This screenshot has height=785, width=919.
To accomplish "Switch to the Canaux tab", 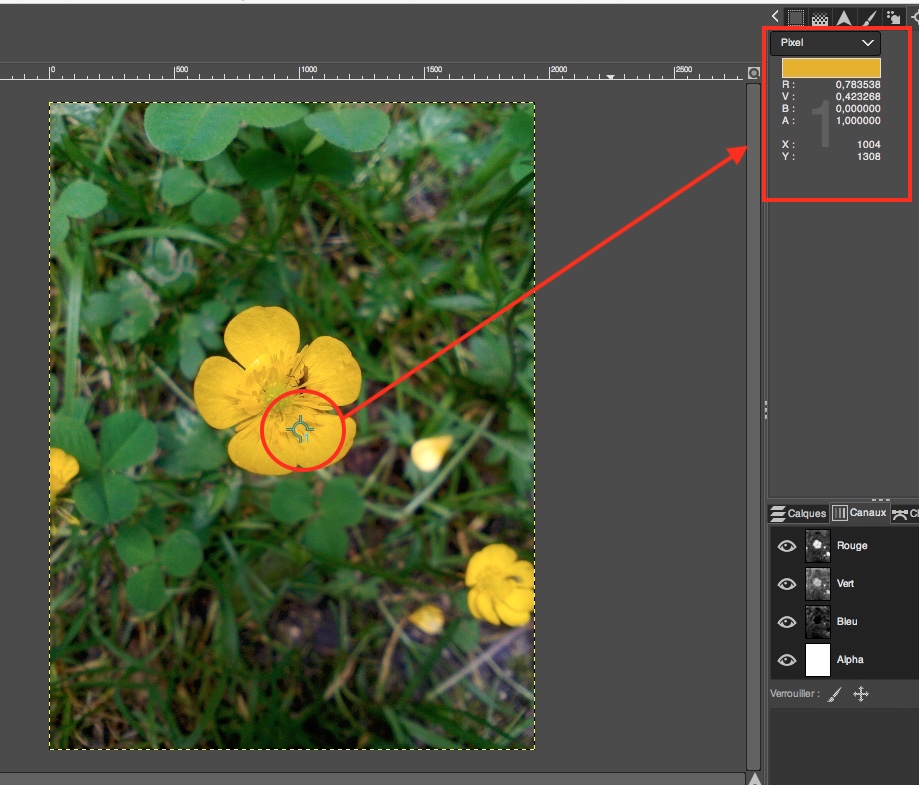I will pos(860,513).
